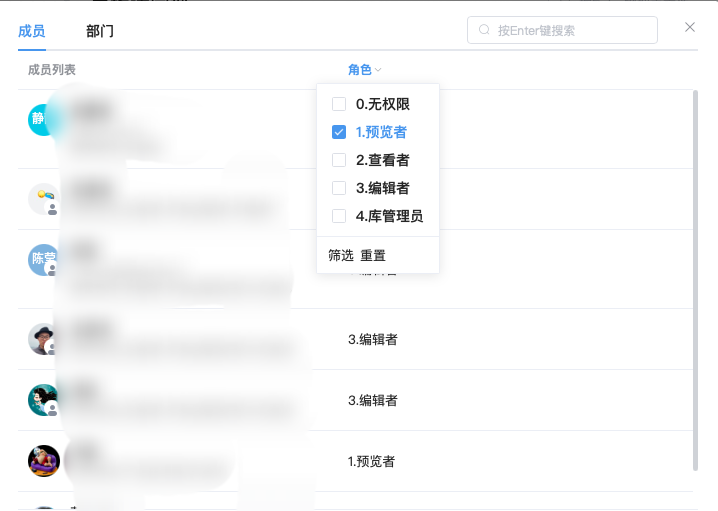
Task: Check the 2.查看者 checkbox
Action: pos(339,160)
